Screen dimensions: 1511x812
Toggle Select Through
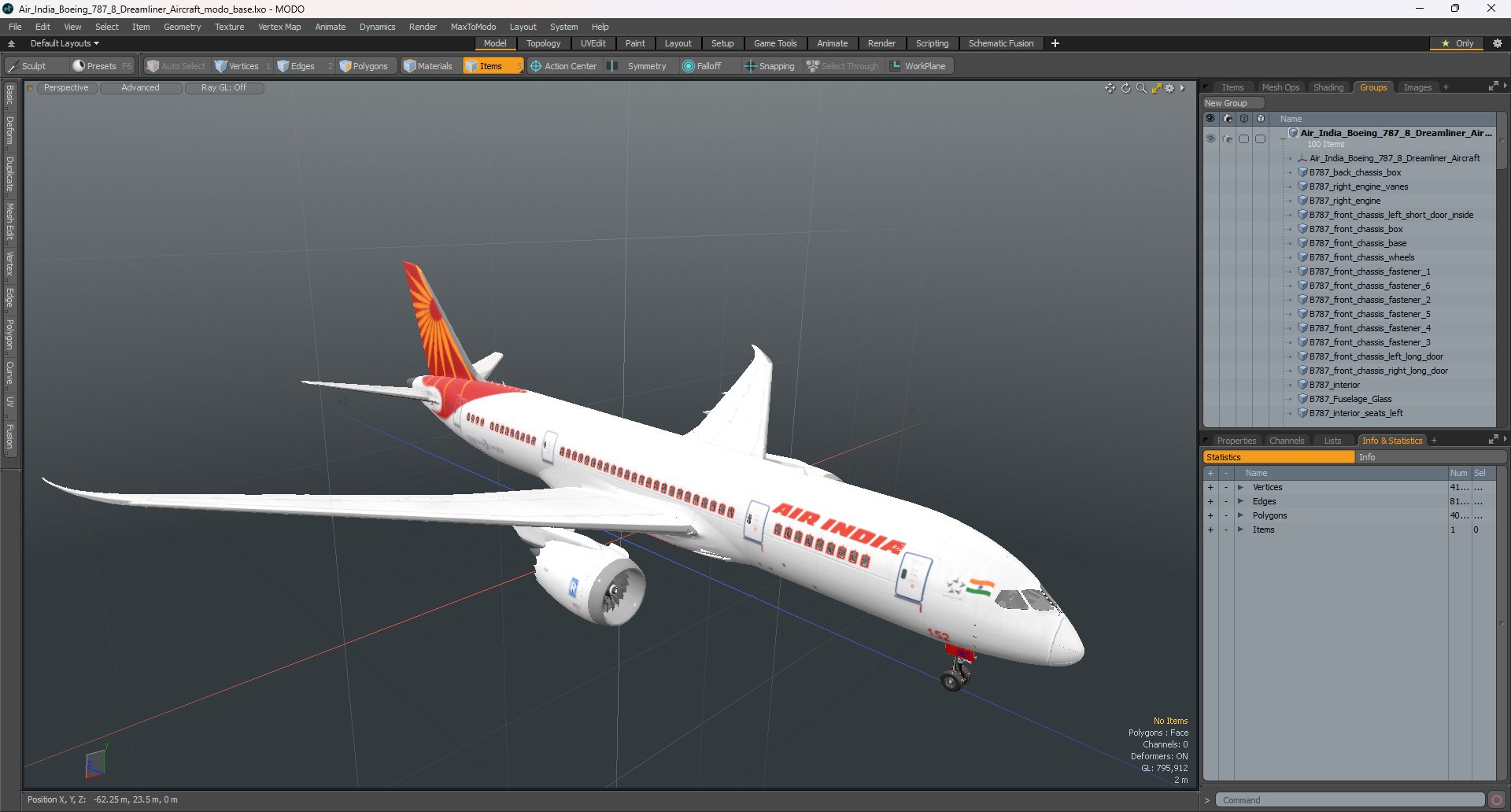[843, 66]
